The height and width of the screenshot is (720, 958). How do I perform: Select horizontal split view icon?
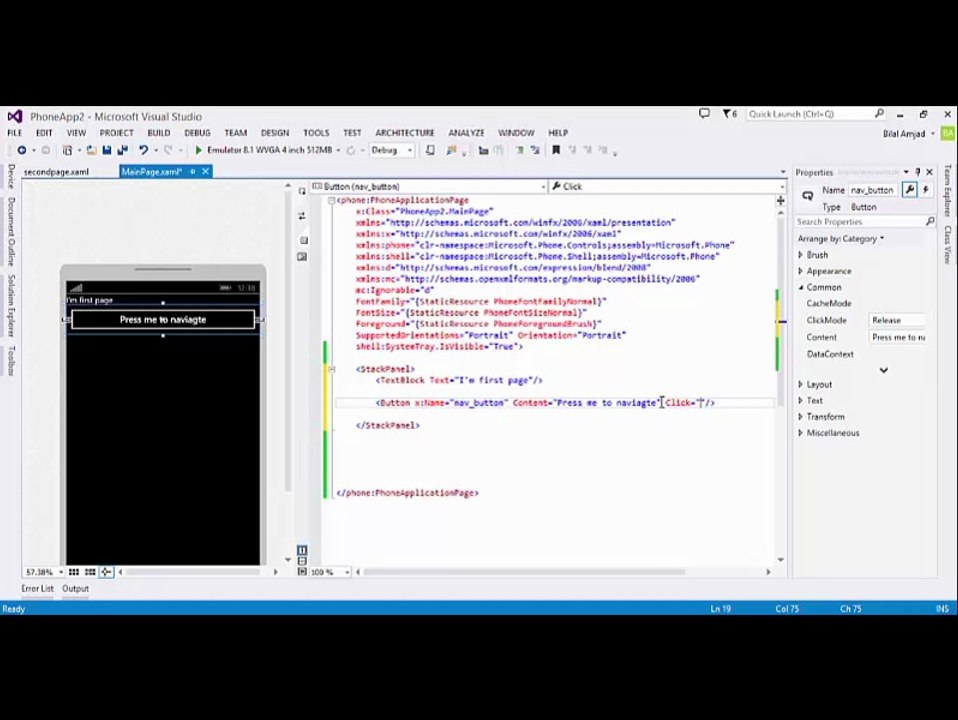tap(302, 560)
